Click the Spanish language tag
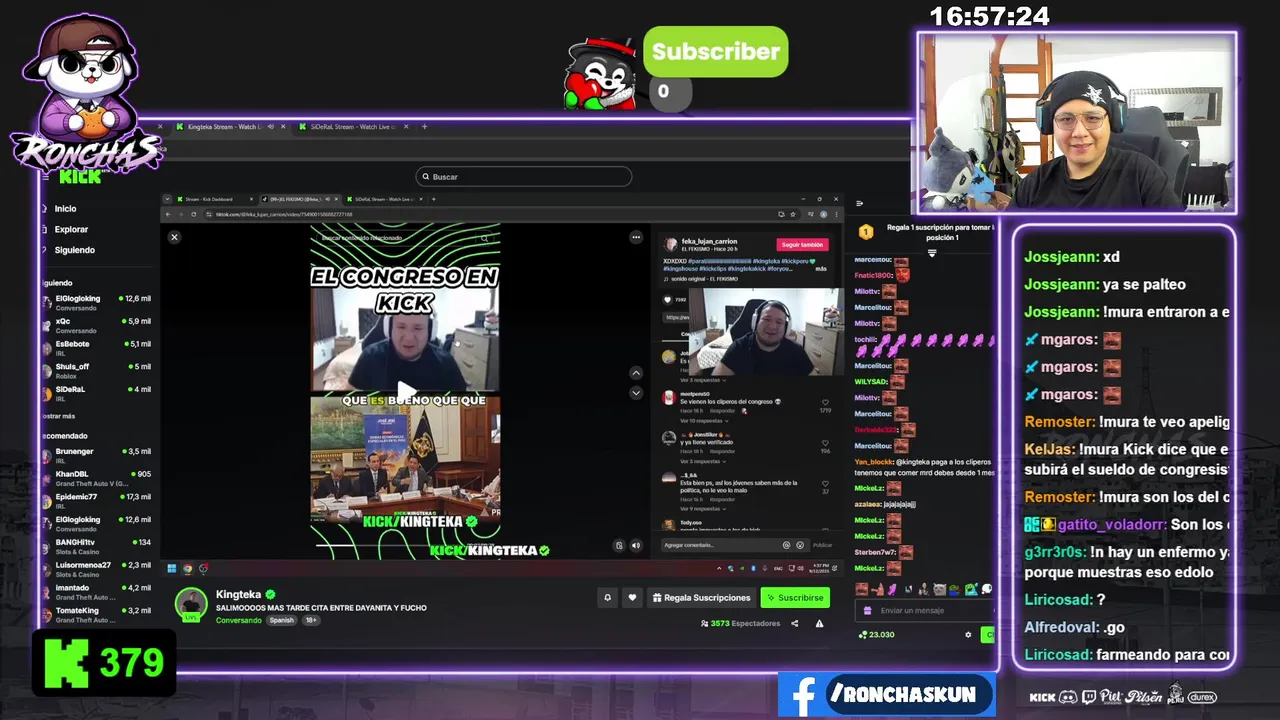This screenshot has height=720, width=1280. tap(282, 620)
